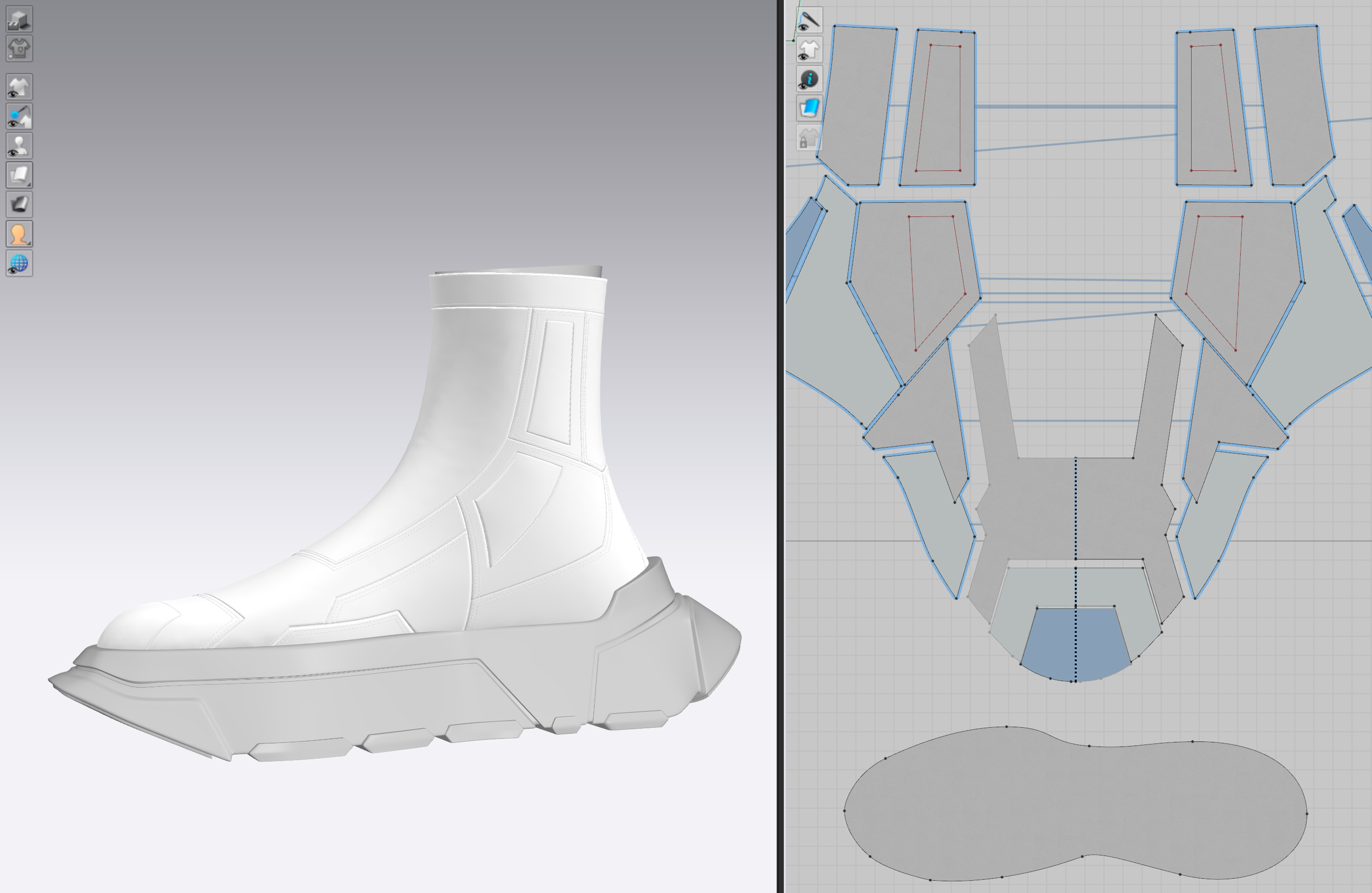Open the orange avatar head render style dropdown
The image size is (1372, 893).
click(19, 234)
